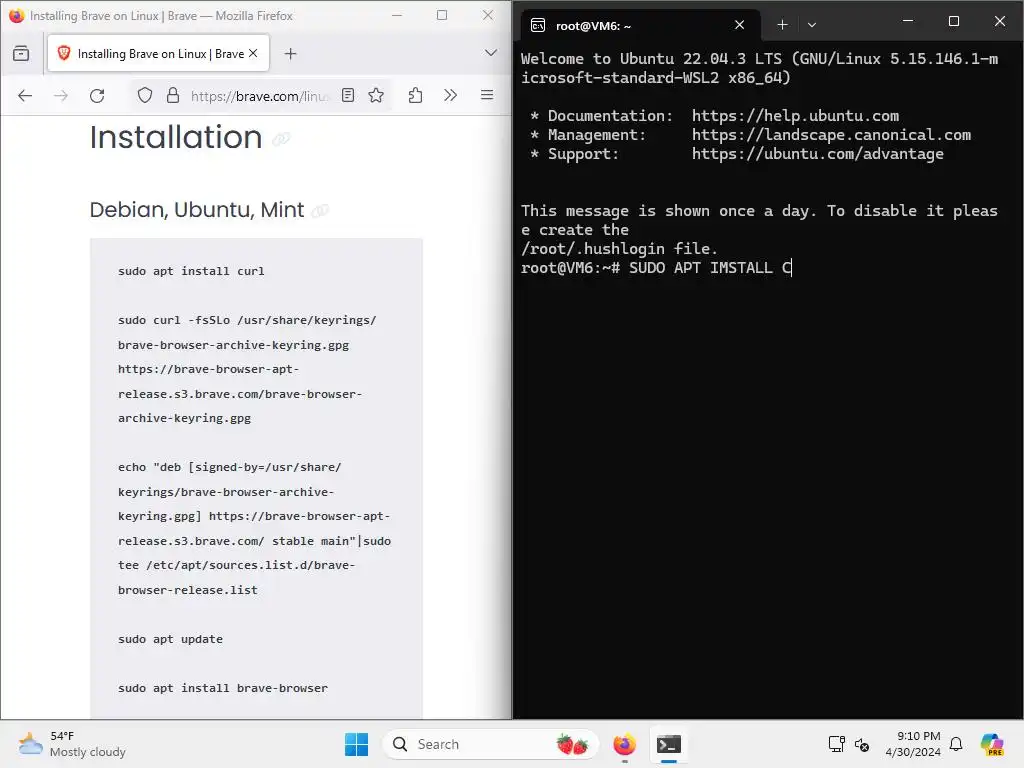Toggle Firefox reader view icon
Image resolution: width=1024 pixels, height=768 pixels.
[x=348, y=96]
